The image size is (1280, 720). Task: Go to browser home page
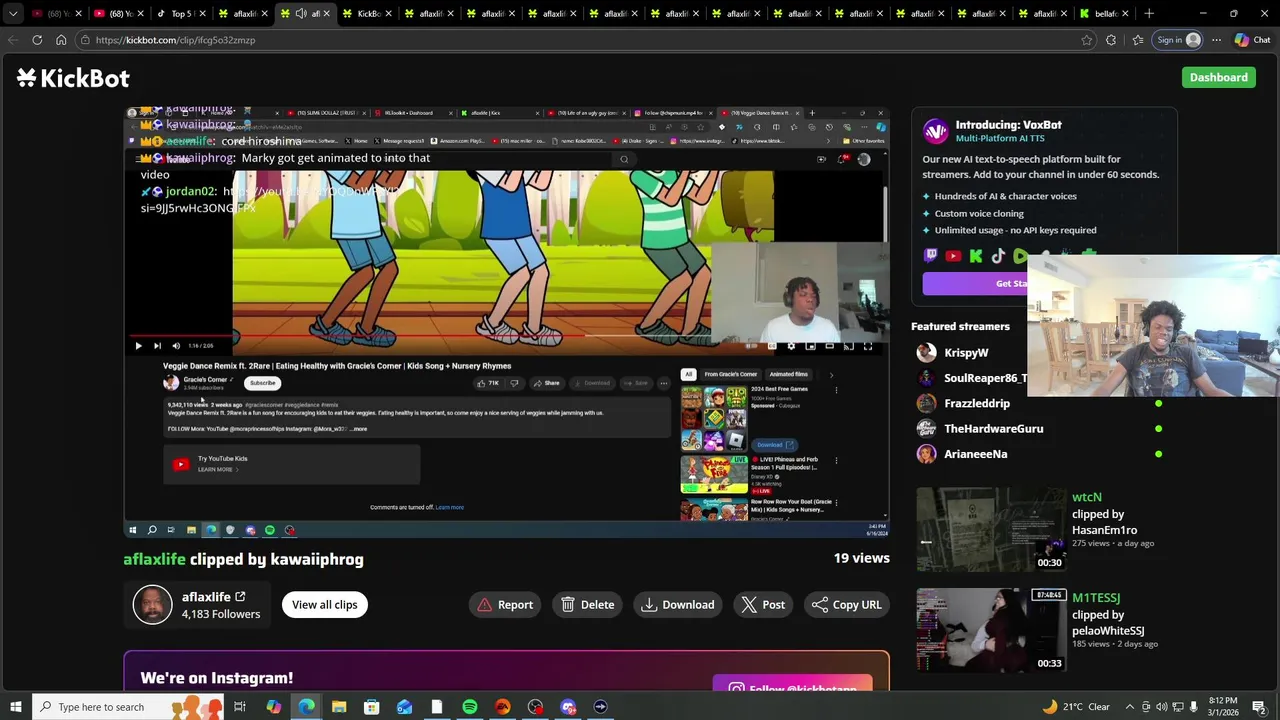point(61,40)
